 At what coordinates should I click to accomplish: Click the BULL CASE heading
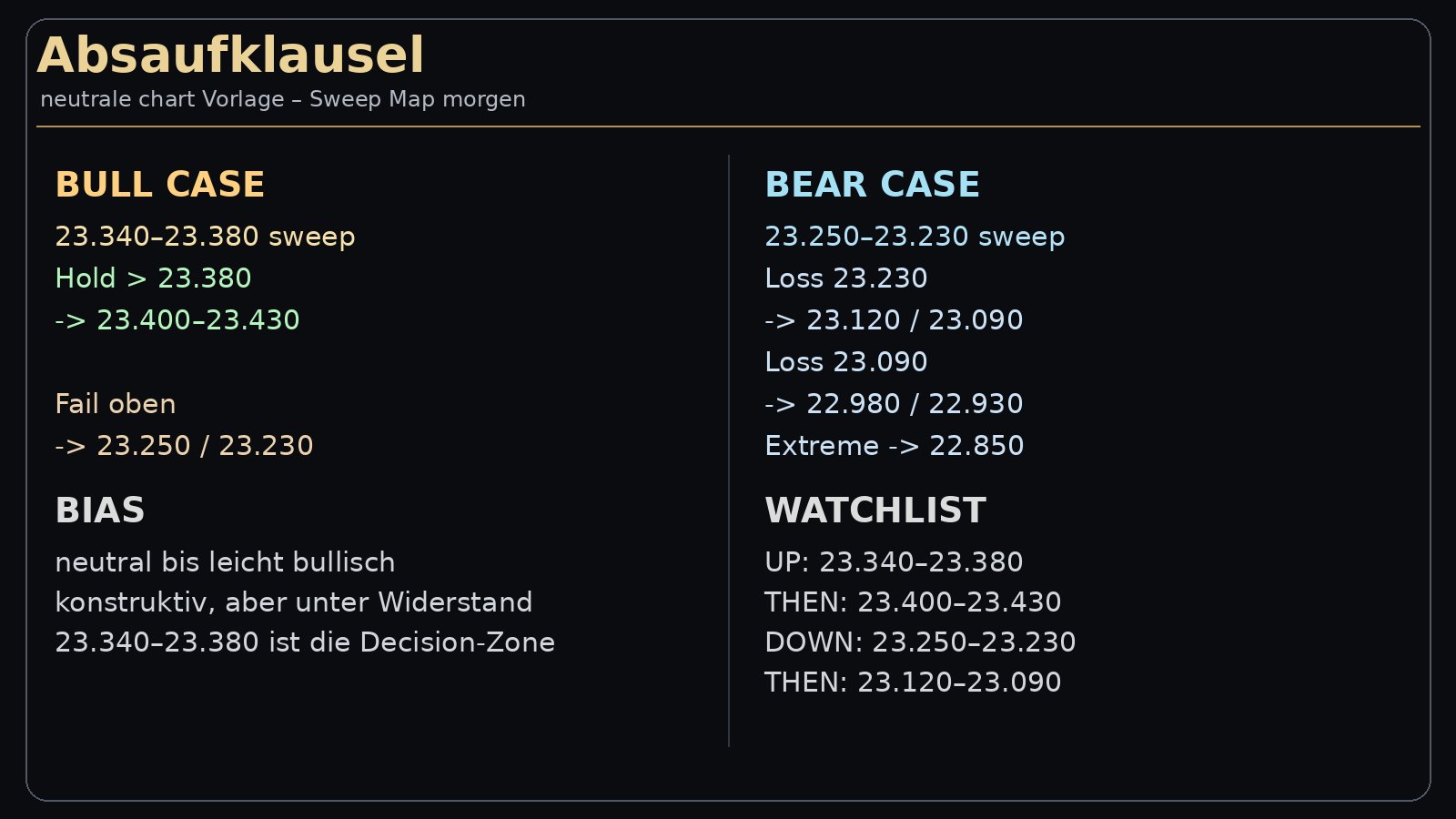click(x=160, y=185)
